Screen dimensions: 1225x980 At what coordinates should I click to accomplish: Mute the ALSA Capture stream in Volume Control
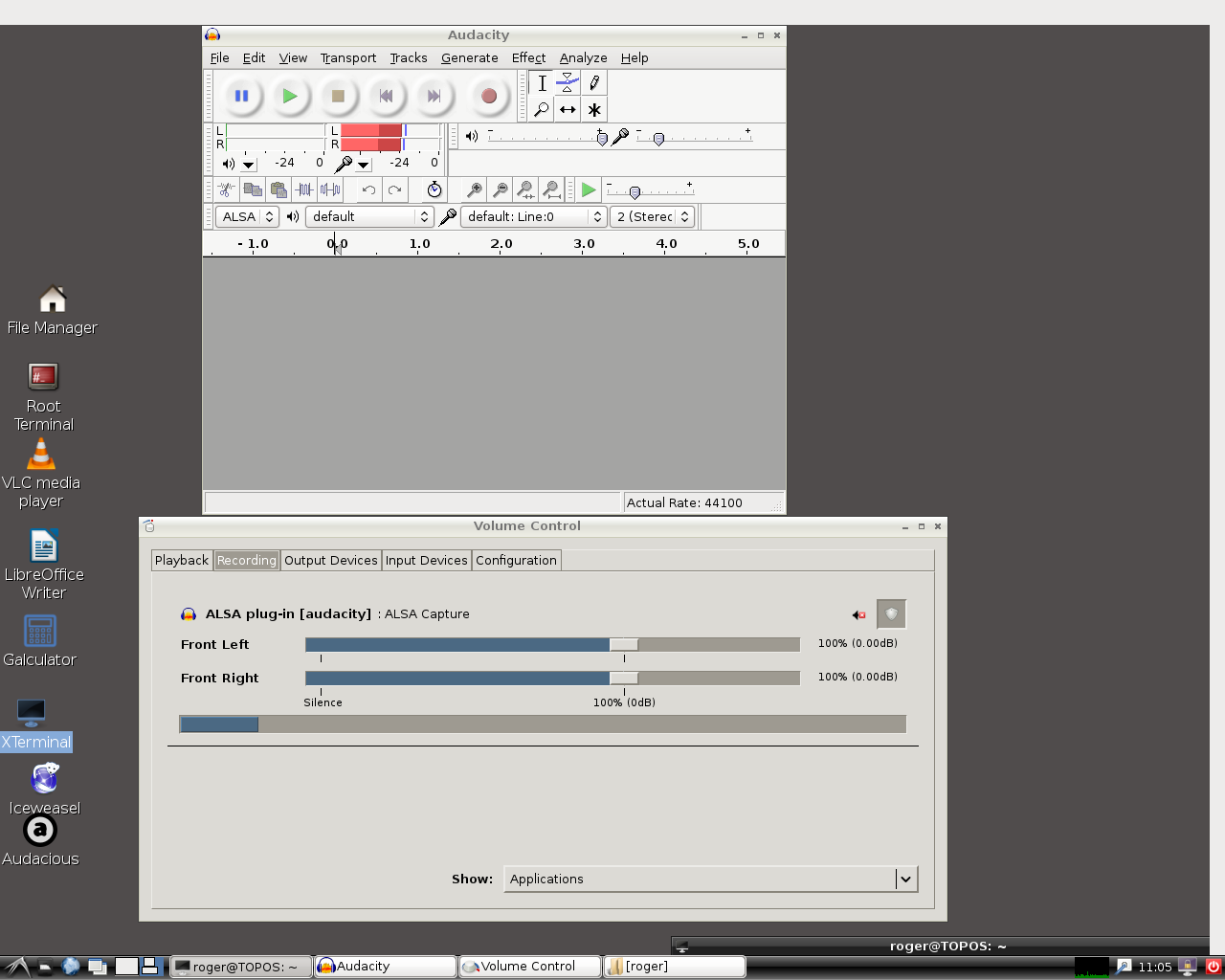857,613
